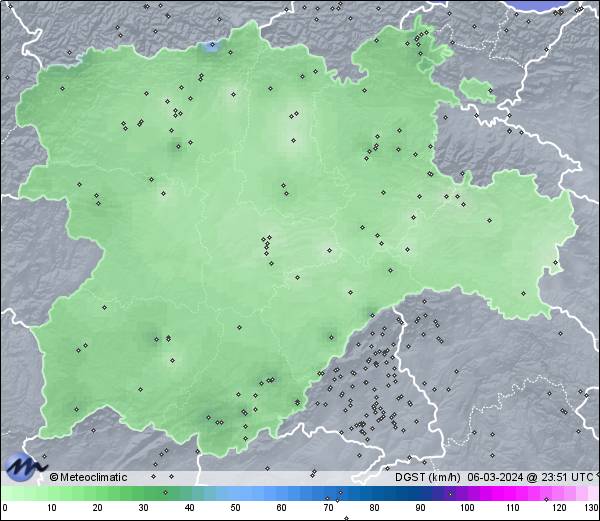Click the light blue swatch near 50
Screen dimensions: 600x521
click(234, 493)
